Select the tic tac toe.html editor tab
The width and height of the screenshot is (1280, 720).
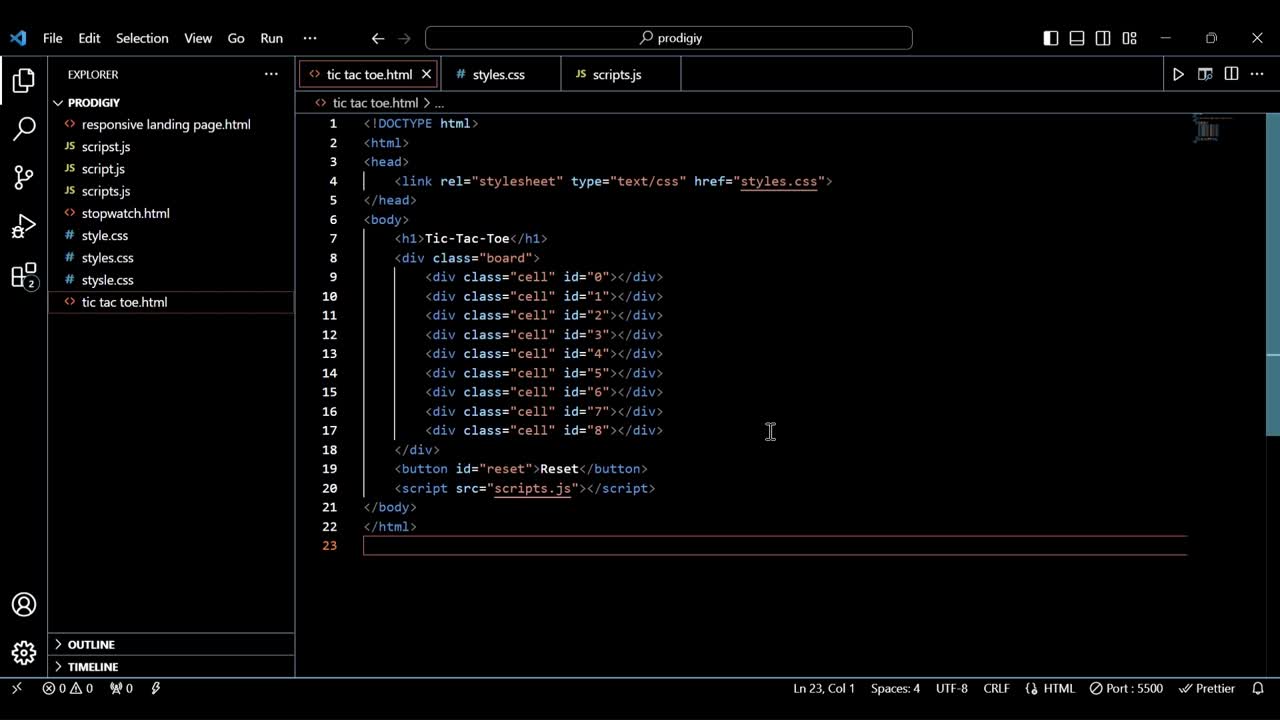pos(369,74)
